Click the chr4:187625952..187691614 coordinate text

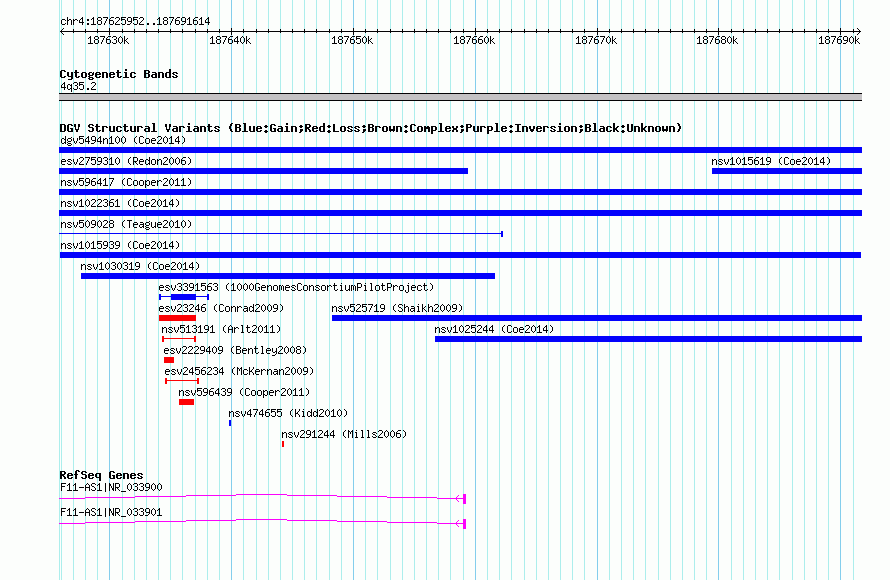135,21
